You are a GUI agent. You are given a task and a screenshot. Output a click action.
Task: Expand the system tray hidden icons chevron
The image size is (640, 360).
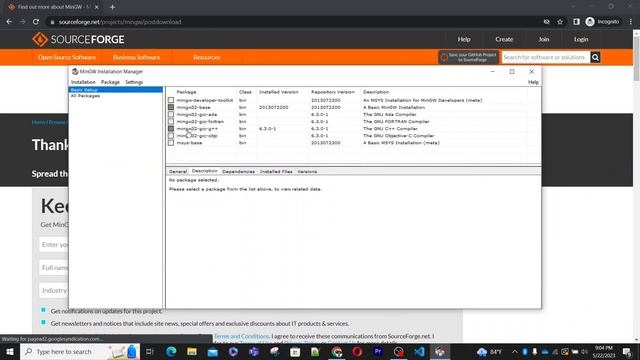(514, 351)
